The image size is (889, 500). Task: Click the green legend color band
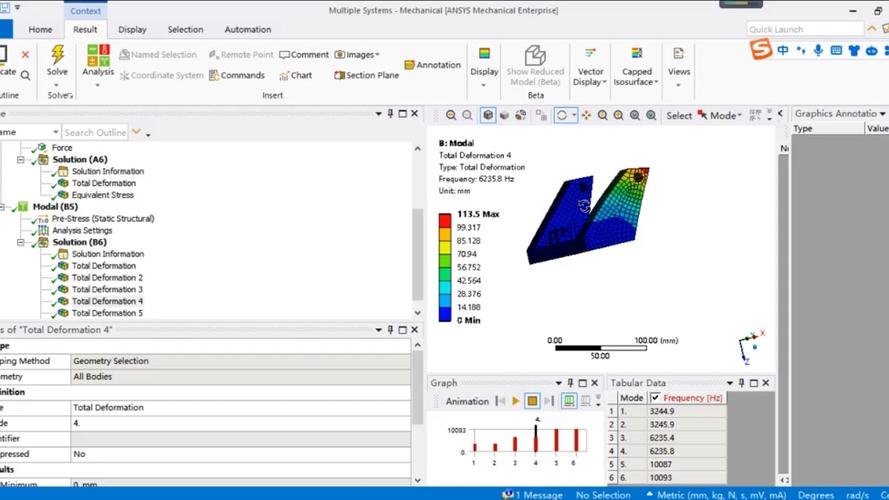coord(444,261)
